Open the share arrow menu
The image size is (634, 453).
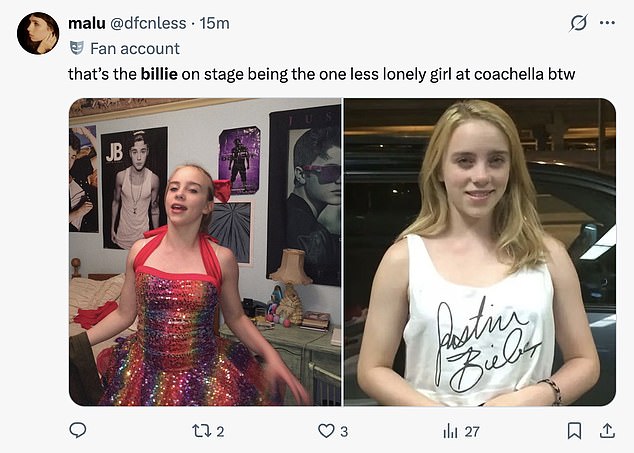click(x=606, y=431)
